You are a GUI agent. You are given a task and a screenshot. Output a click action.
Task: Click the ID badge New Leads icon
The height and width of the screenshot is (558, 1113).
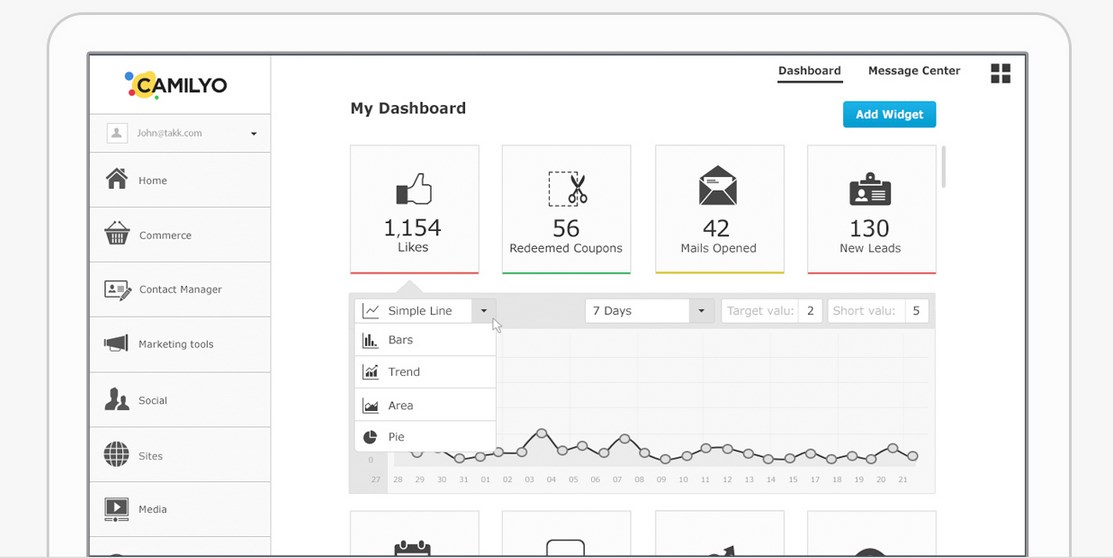click(870, 189)
